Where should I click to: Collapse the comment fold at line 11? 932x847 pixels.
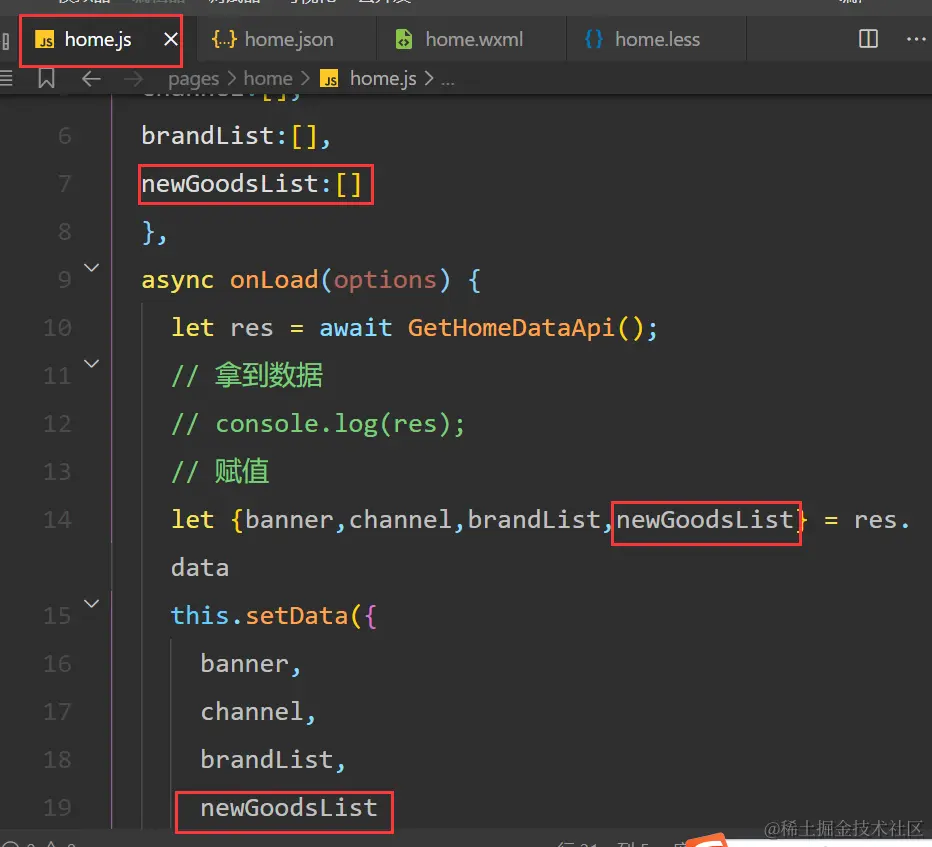click(x=92, y=363)
